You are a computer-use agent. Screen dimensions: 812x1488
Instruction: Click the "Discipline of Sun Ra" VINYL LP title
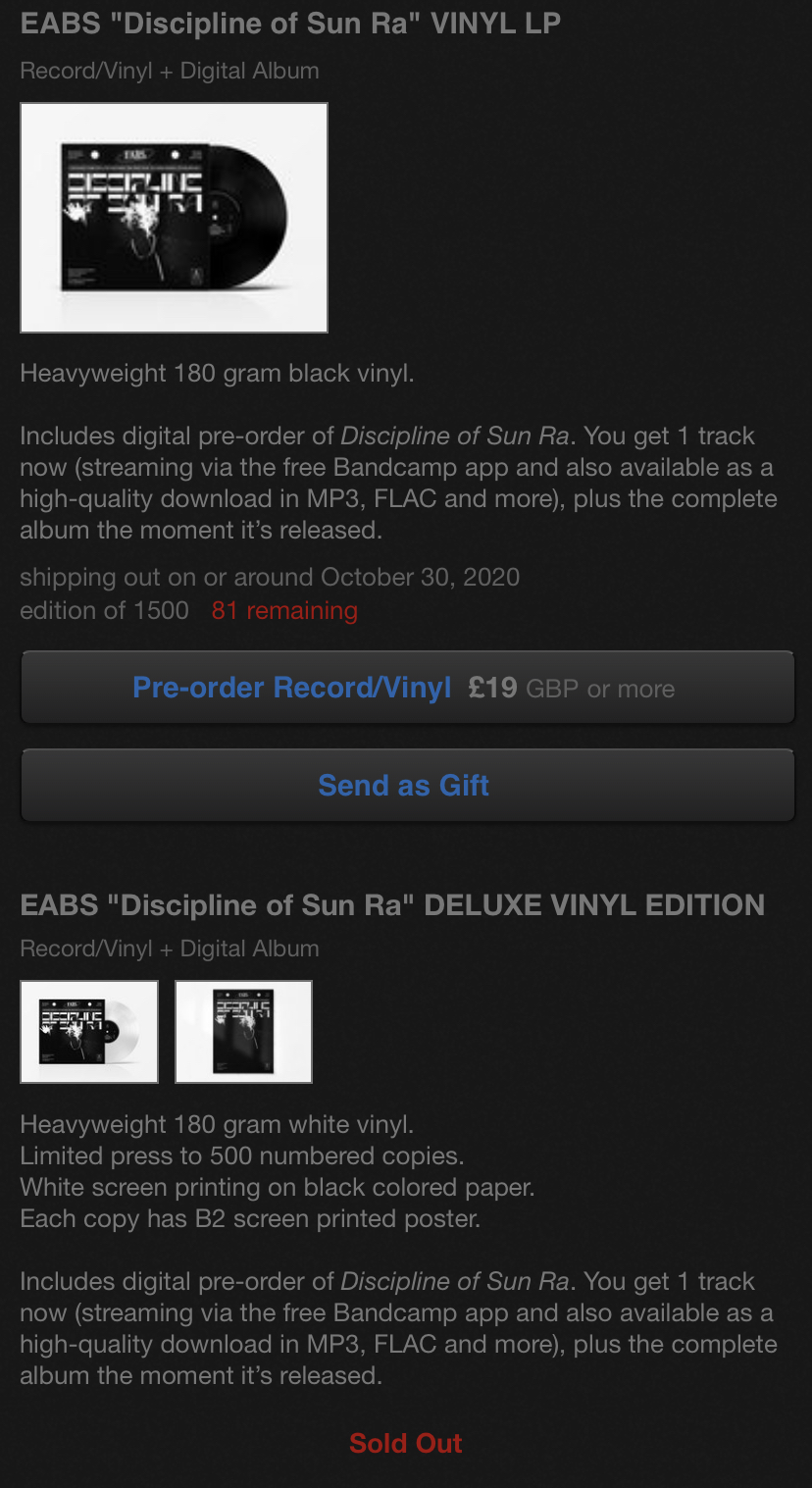[x=290, y=24]
